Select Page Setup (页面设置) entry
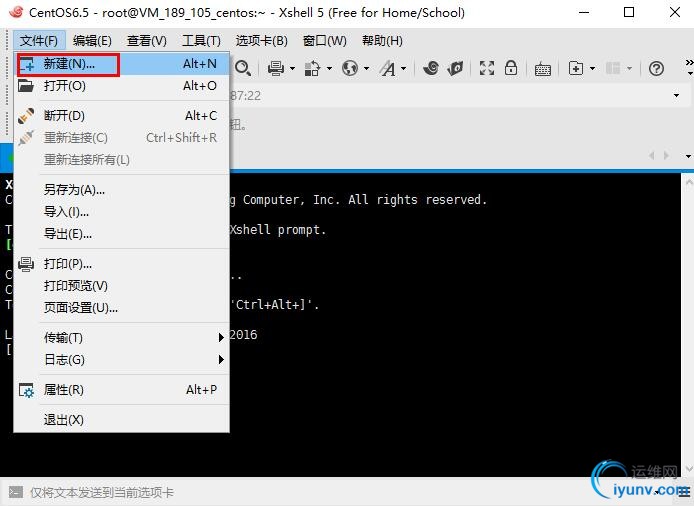Screen dimensions: 694x506 122,308
